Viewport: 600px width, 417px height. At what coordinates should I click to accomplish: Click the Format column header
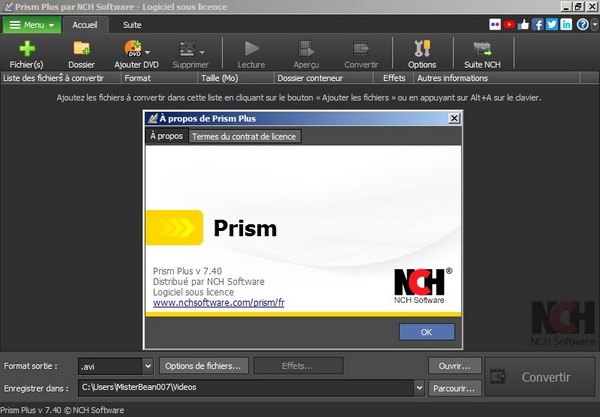pos(160,78)
